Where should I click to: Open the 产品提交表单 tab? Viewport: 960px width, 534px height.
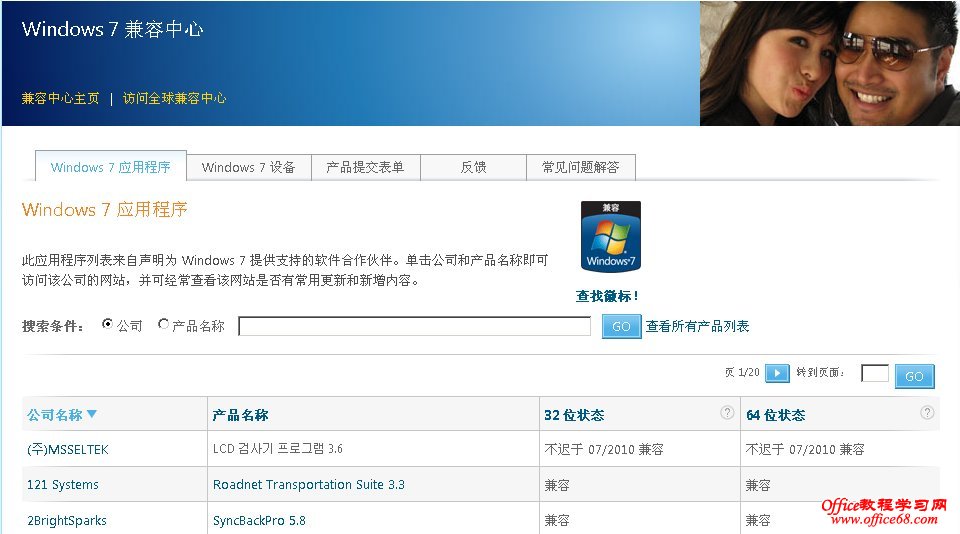coord(366,167)
